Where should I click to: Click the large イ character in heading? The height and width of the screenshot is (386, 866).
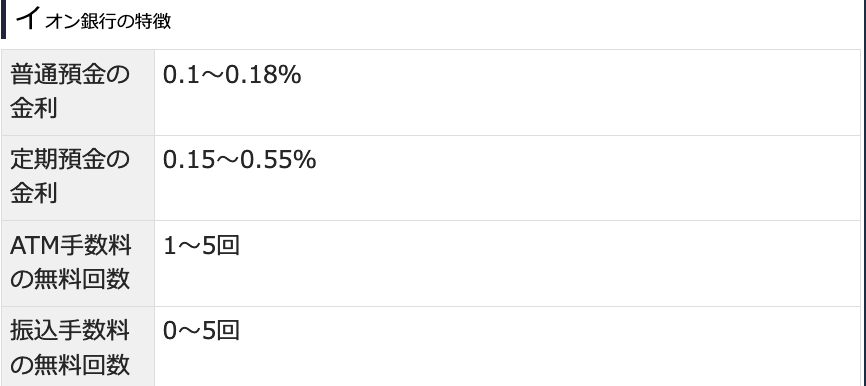(x=27, y=18)
